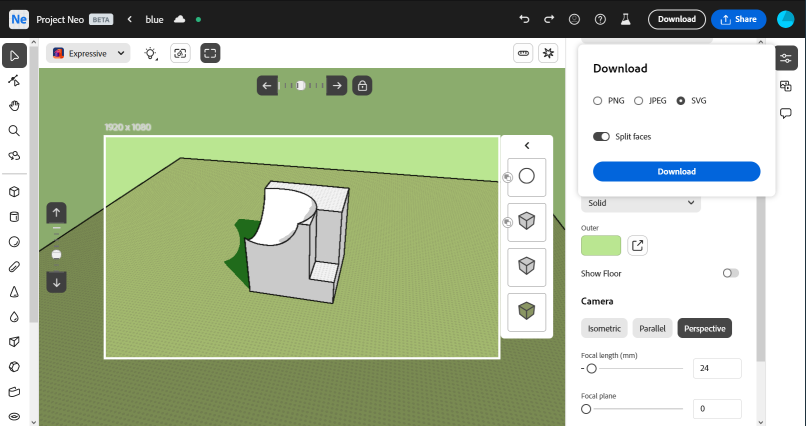Open the help question mark icon
This screenshot has height=426, width=806.
[x=600, y=19]
